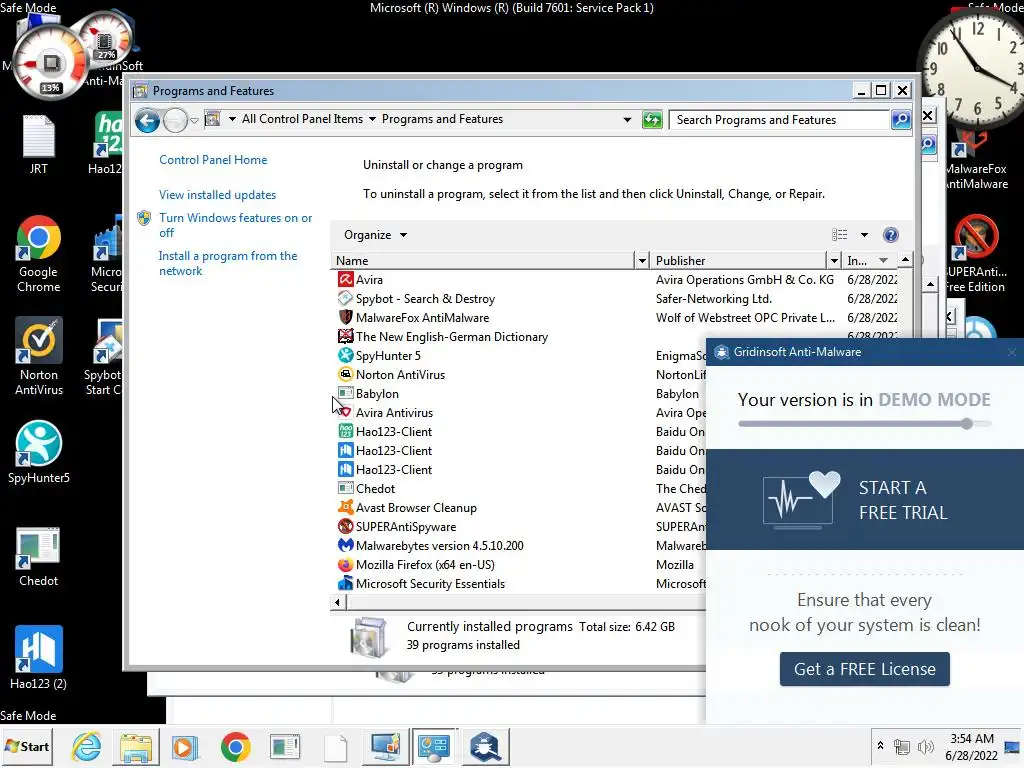The height and width of the screenshot is (768, 1024).
Task: Select the Chedot program row
Action: pyautogui.click(x=519, y=488)
